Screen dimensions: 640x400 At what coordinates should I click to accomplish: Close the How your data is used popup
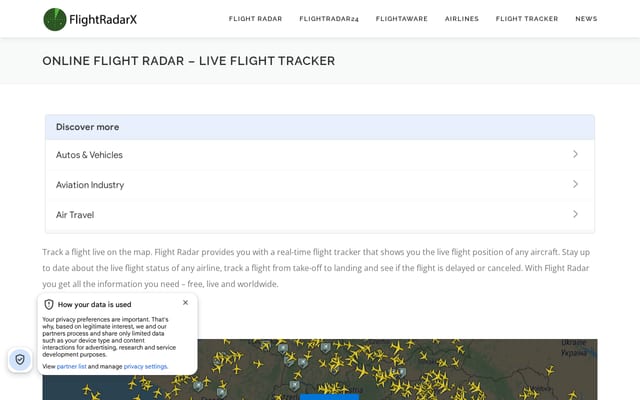click(185, 302)
